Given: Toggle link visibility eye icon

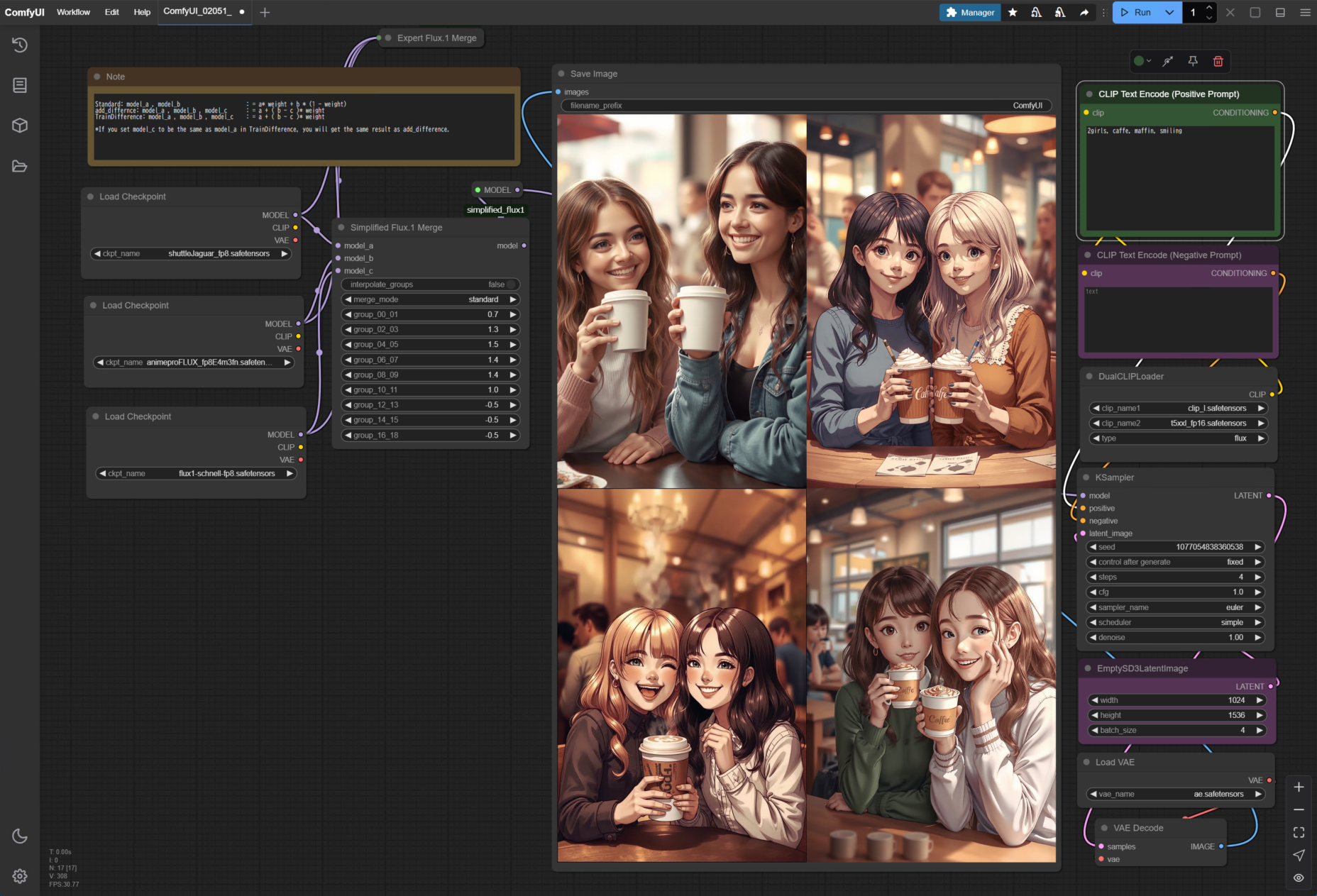Looking at the screenshot, I should tap(1299, 878).
